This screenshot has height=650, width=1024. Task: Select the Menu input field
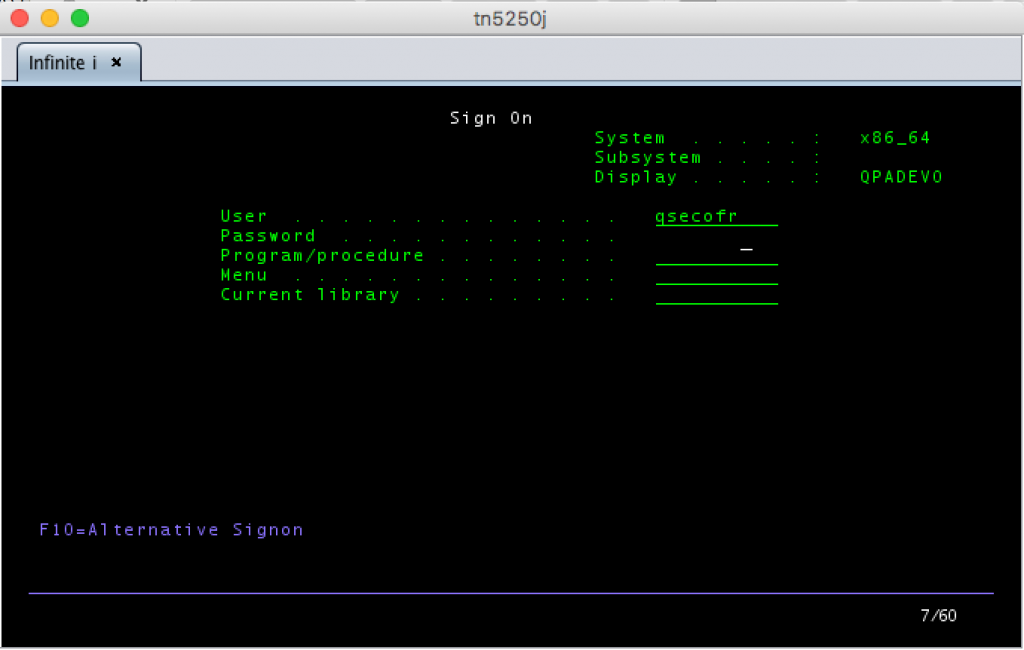click(716, 276)
